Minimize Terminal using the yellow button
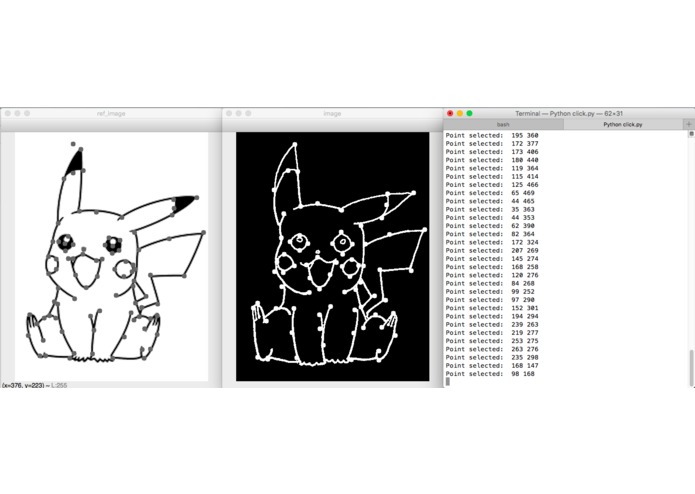The width and height of the screenshot is (695, 494). click(460, 113)
